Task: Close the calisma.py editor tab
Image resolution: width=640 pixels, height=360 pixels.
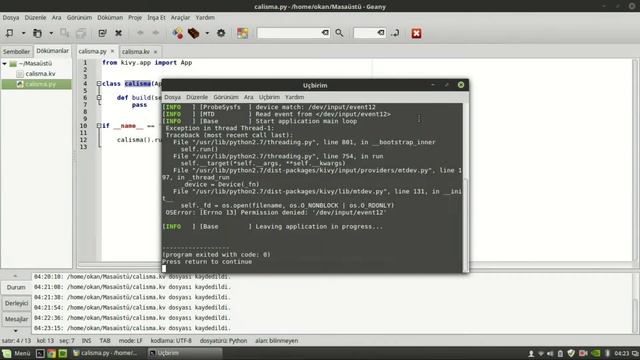Action: pos(112,51)
